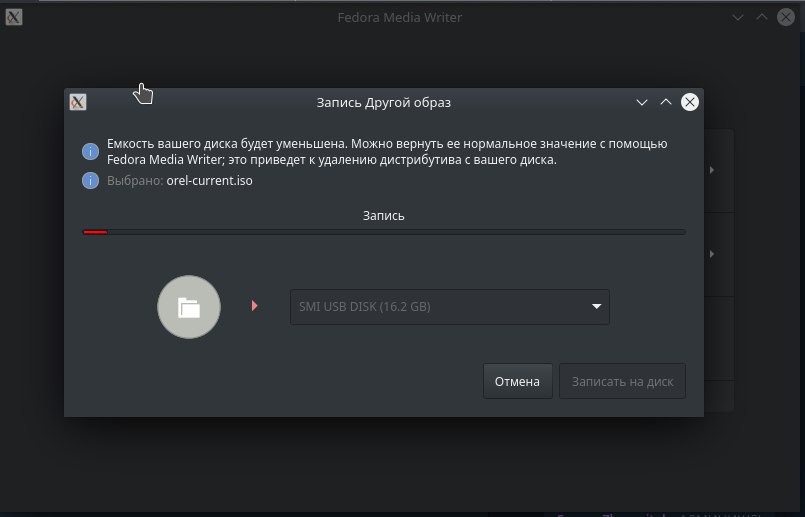The image size is (805, 517).
Task: Click the lower list arrow in background window
Action: tap(712, 254)
